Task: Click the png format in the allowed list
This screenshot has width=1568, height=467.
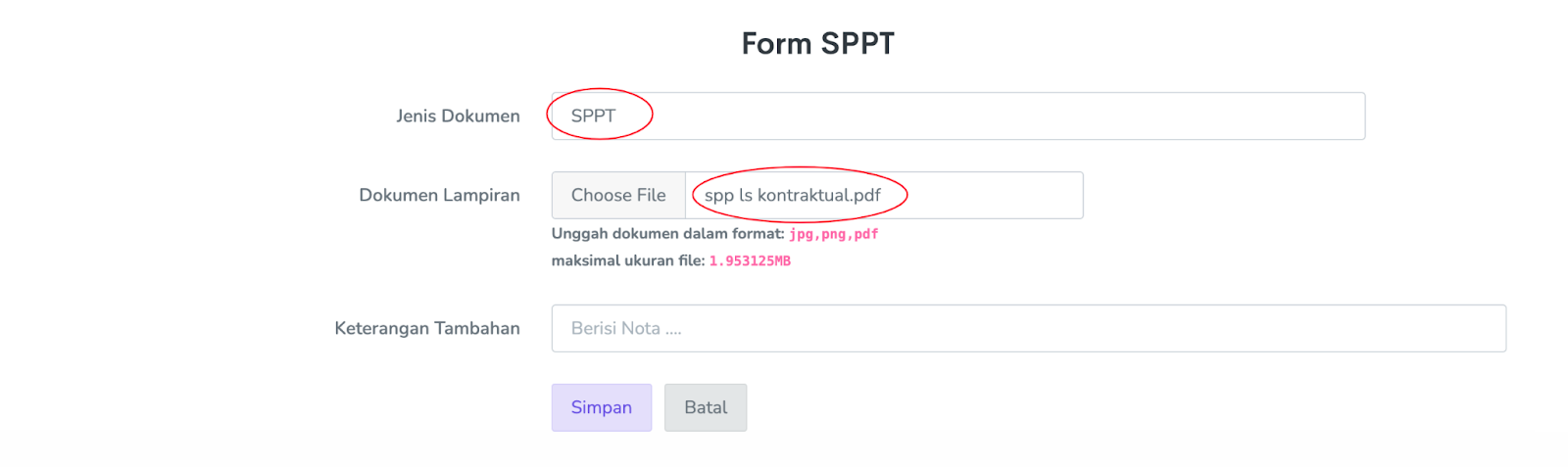Action: (x=833, y=234)
